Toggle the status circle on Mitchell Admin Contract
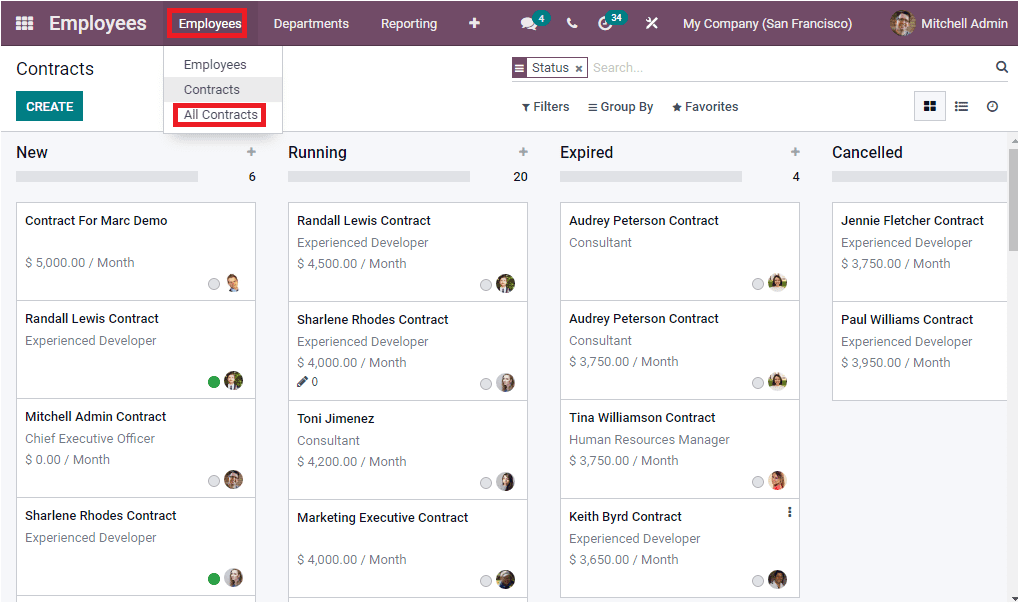Image resolution: width=1019 pixels, height=603 pixels. pyautogui.click(x=213, y=480)
